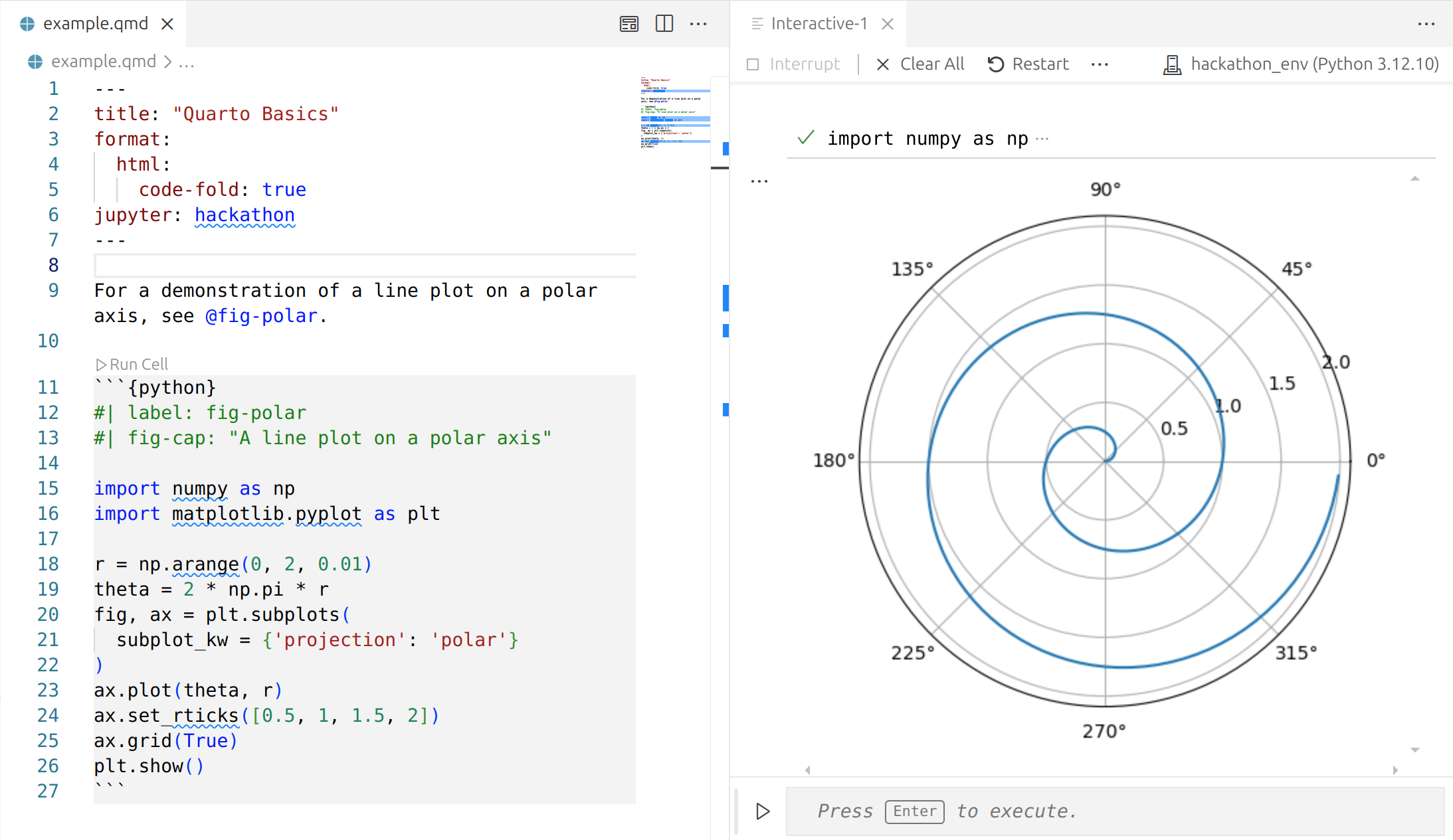Execute input with the run triangle button

763,811
